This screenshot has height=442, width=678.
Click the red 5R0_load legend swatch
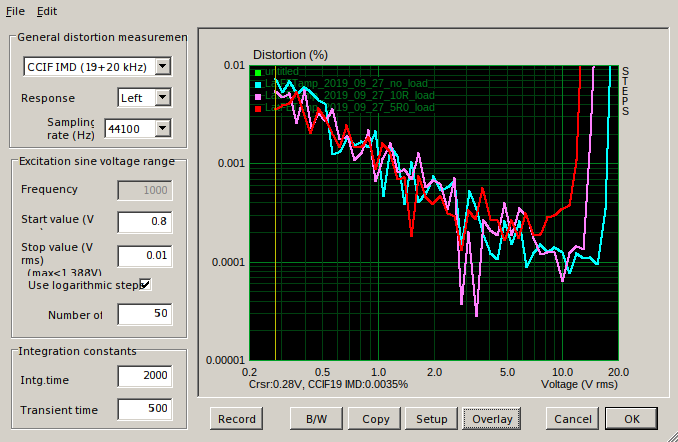click(x=258, y=109)
